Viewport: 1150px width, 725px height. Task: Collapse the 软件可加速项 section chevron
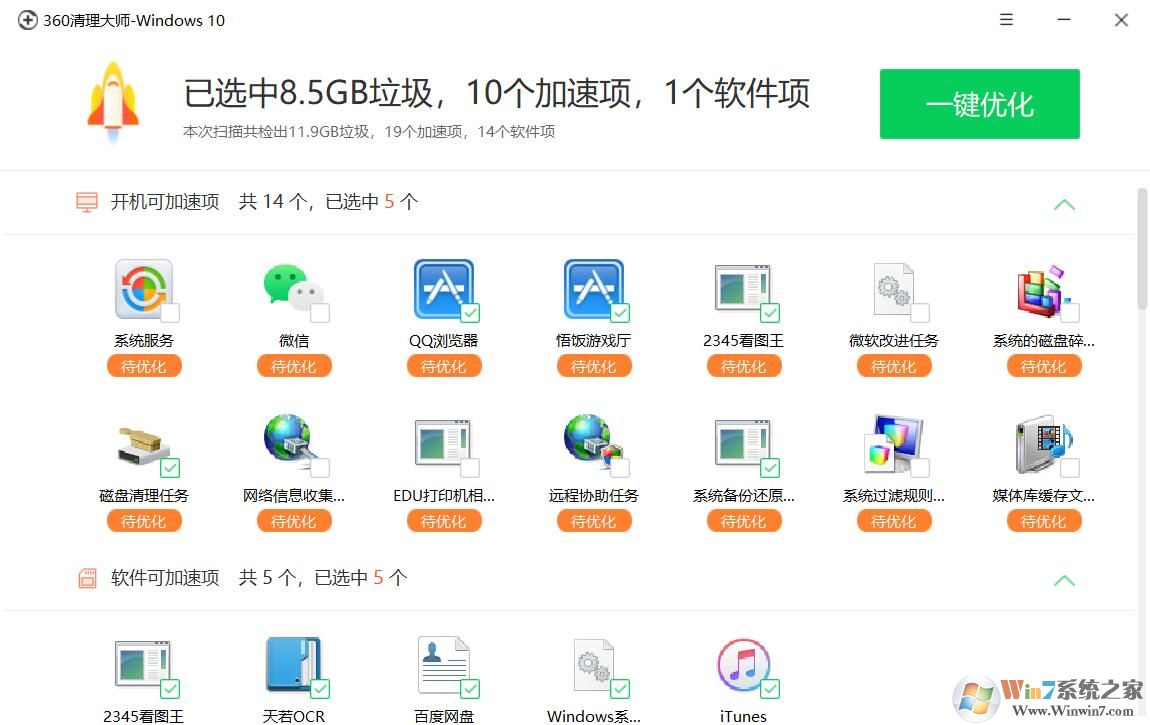1064,580
